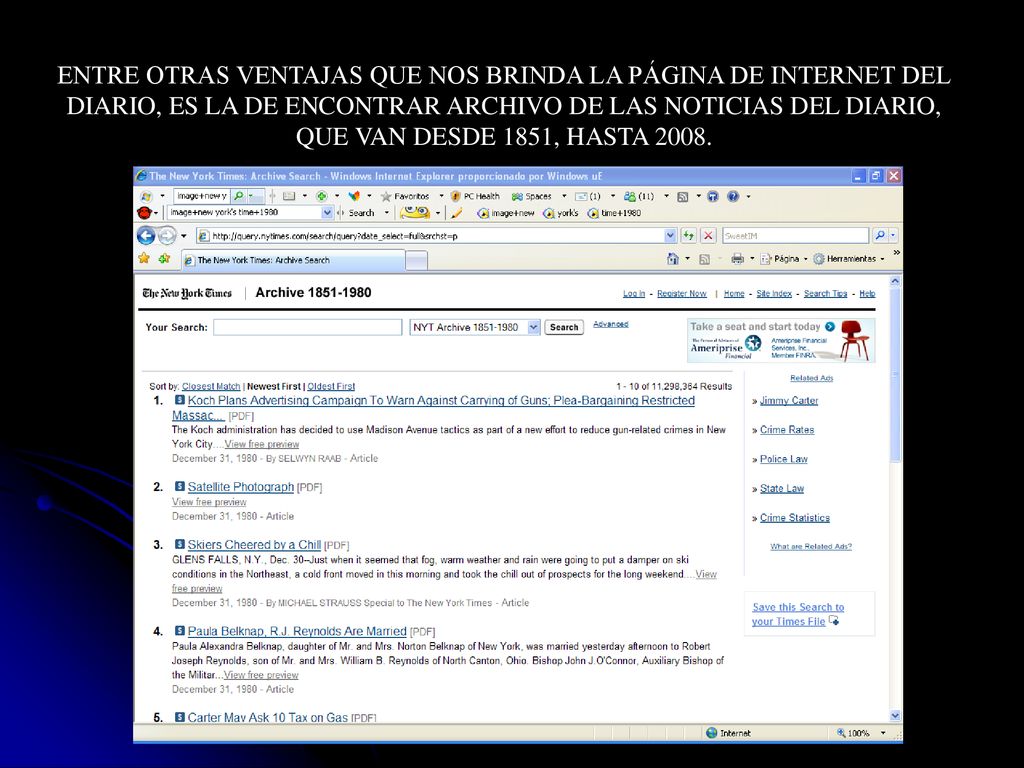This screenshot has width=1024, height=768.
Task: Click the Log In link
Action: [x=633, y=294]
